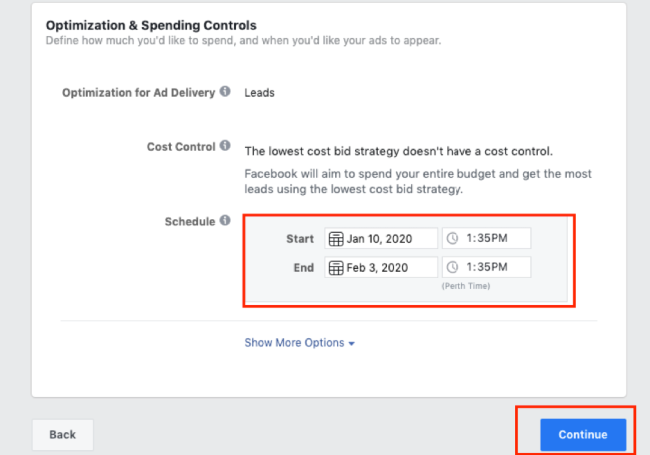Click the Show More Options link
The width and height of the screenshot is (650, 455).
pos(299,343)
